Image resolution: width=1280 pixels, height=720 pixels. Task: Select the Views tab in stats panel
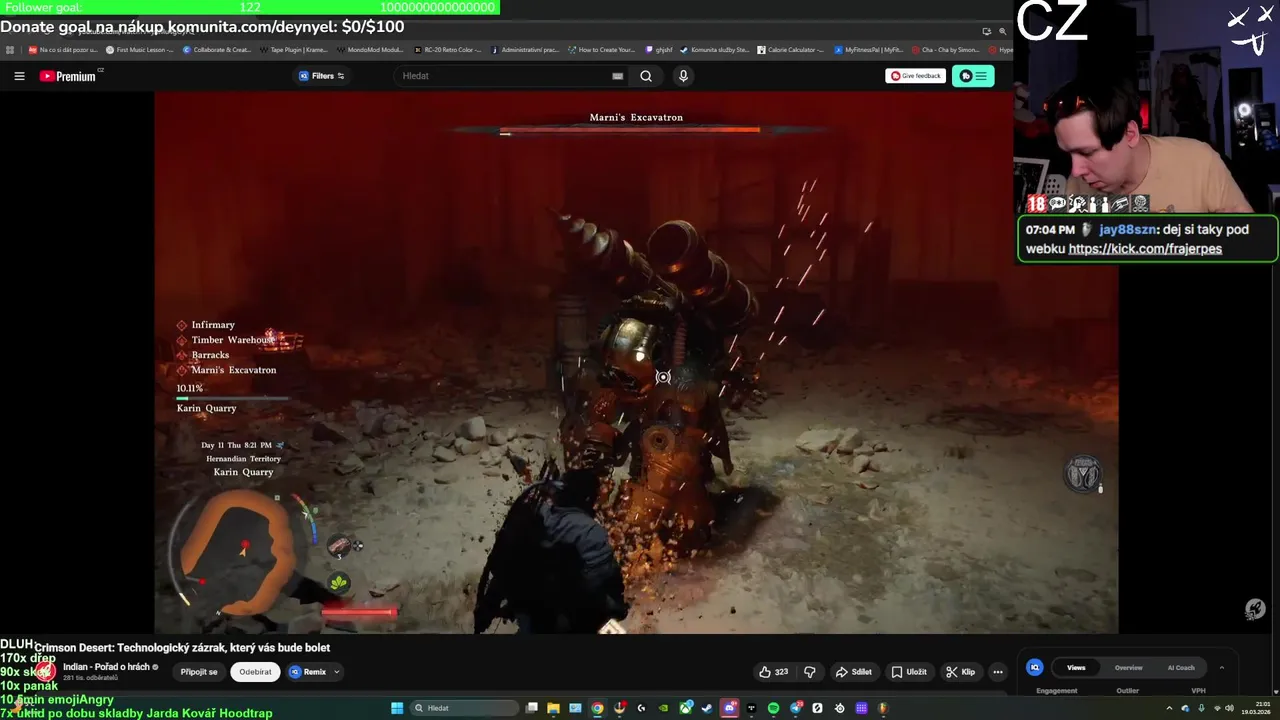click(1076, 667)
